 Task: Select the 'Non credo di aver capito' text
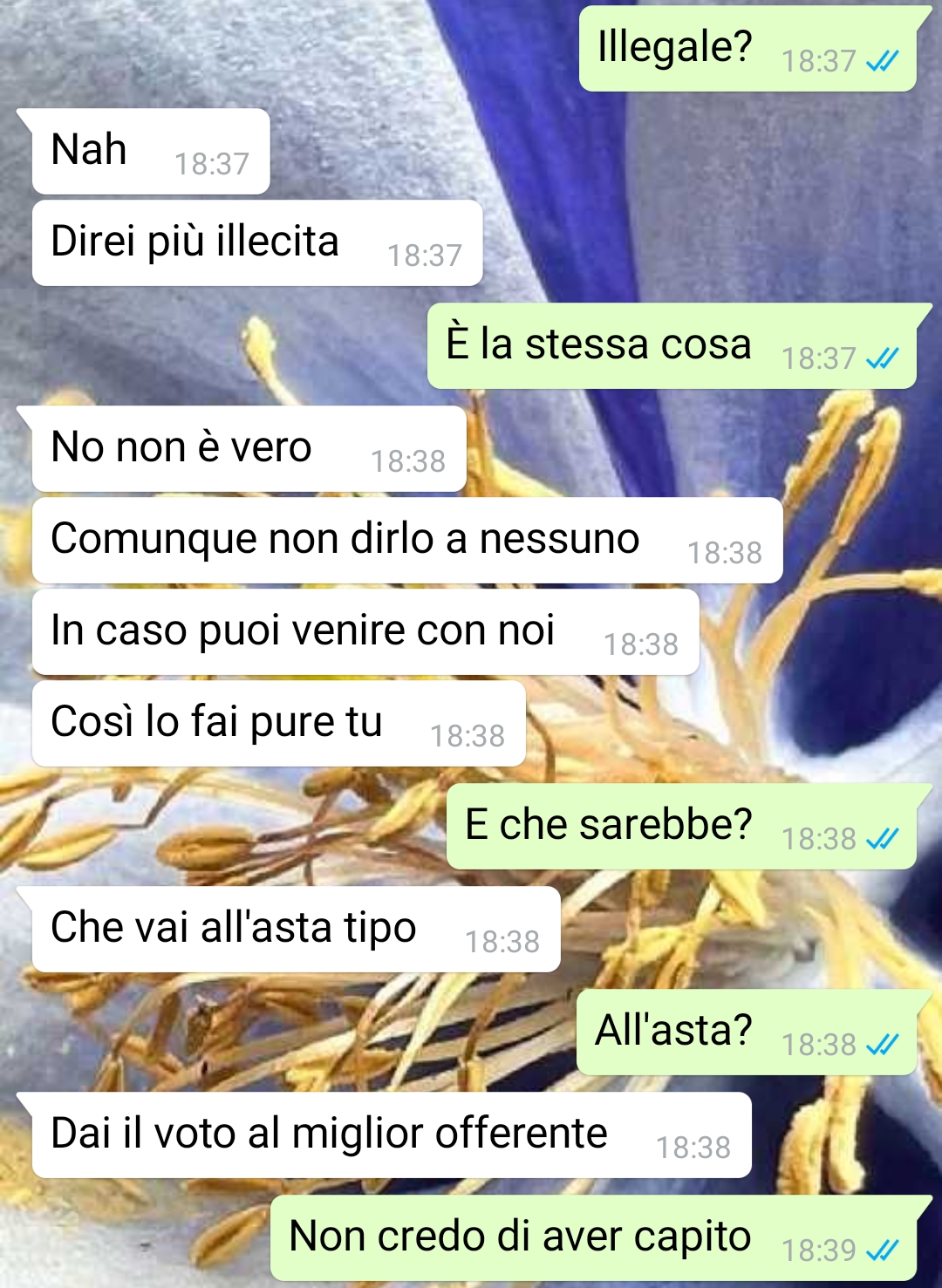(x=520, y=1237)
